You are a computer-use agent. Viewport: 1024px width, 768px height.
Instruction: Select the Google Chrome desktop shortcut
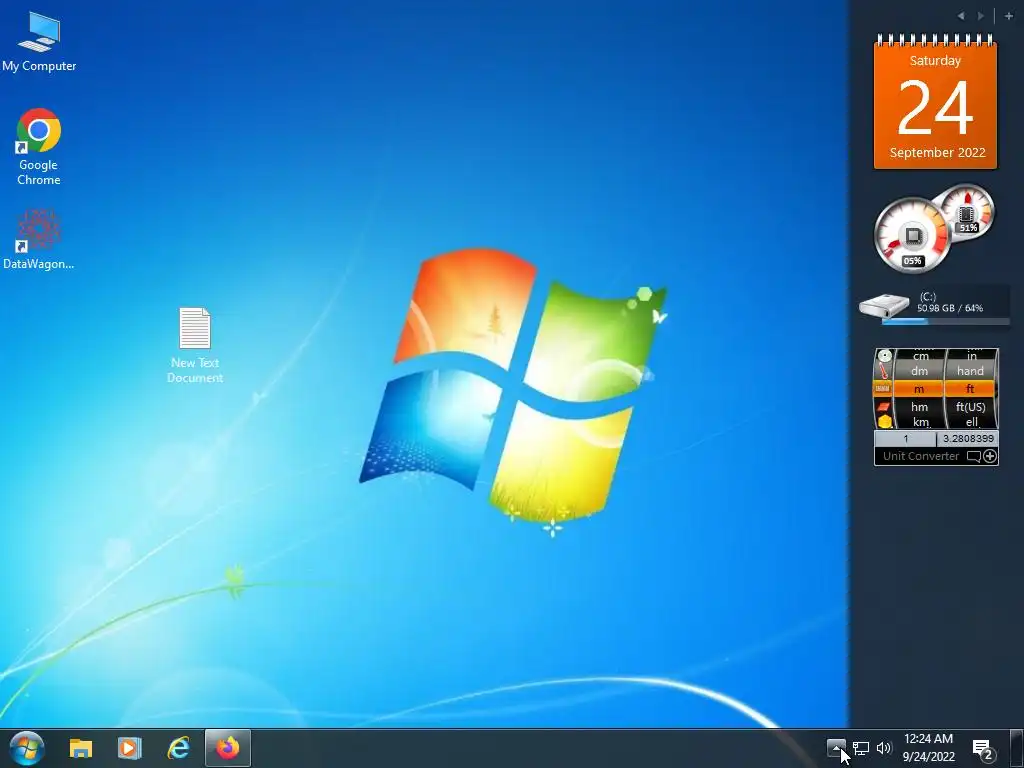[39, 147]
